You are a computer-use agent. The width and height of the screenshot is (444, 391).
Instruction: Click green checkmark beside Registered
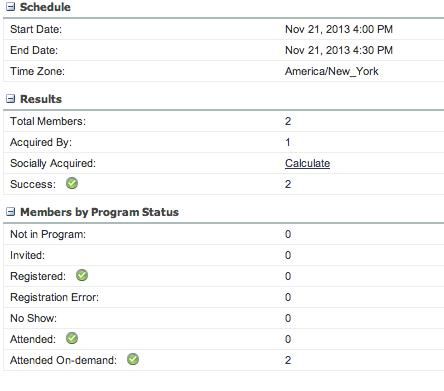82,275
